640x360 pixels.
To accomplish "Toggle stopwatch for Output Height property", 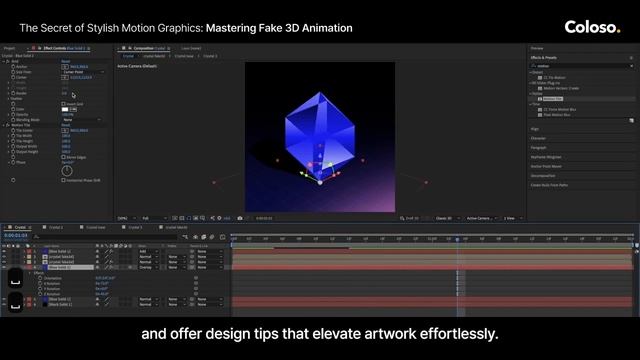I will [13, 151].
